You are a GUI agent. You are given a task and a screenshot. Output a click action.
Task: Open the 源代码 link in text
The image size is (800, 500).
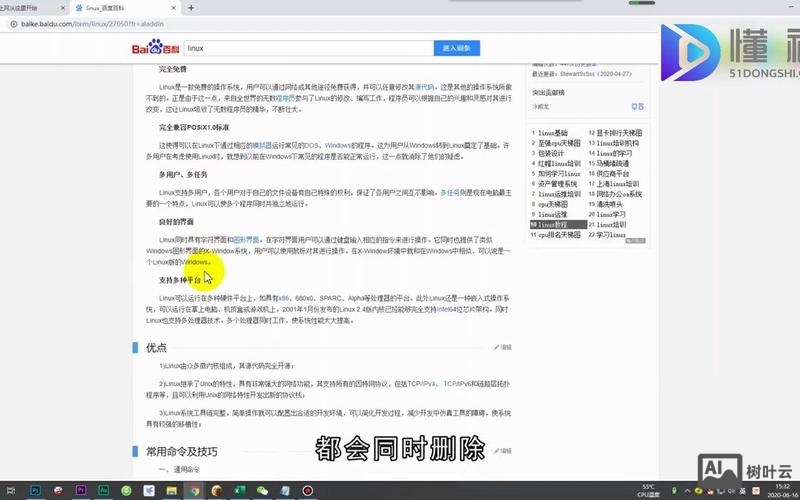pyautogui.click(x=424, y=87)
